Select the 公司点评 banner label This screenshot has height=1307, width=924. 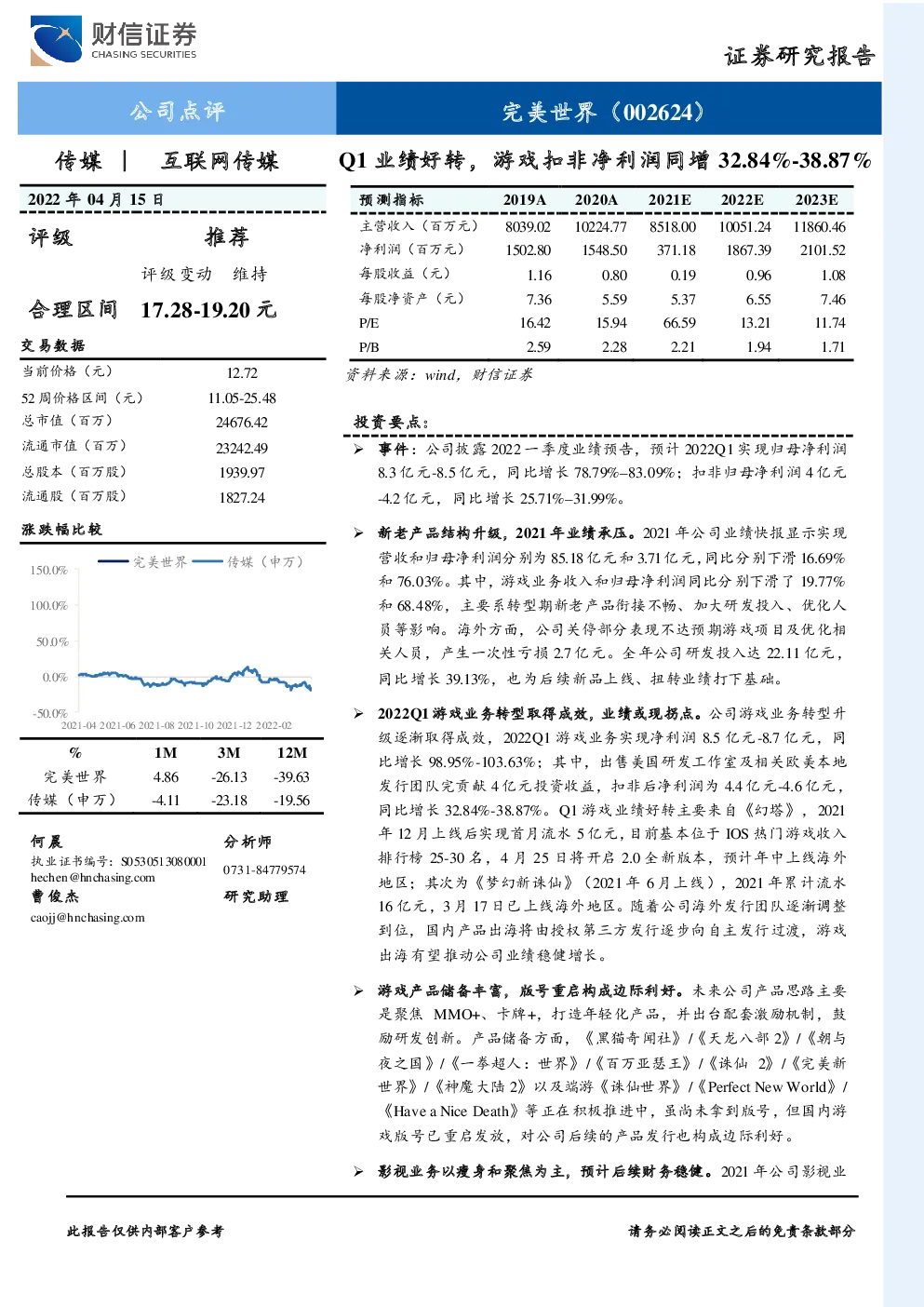[x=177, y=112]
